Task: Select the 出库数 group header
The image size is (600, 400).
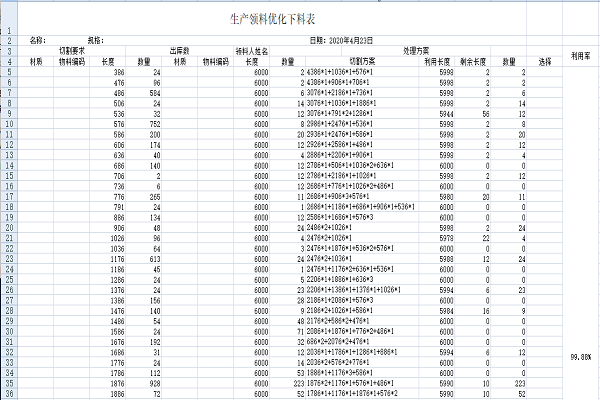Action: [179, 51]
